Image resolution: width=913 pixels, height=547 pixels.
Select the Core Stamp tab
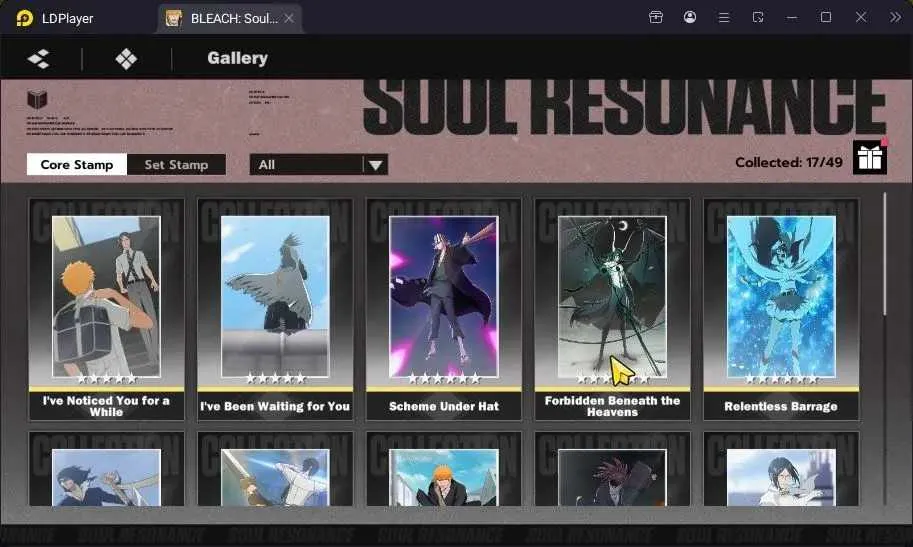coord(77,165)
